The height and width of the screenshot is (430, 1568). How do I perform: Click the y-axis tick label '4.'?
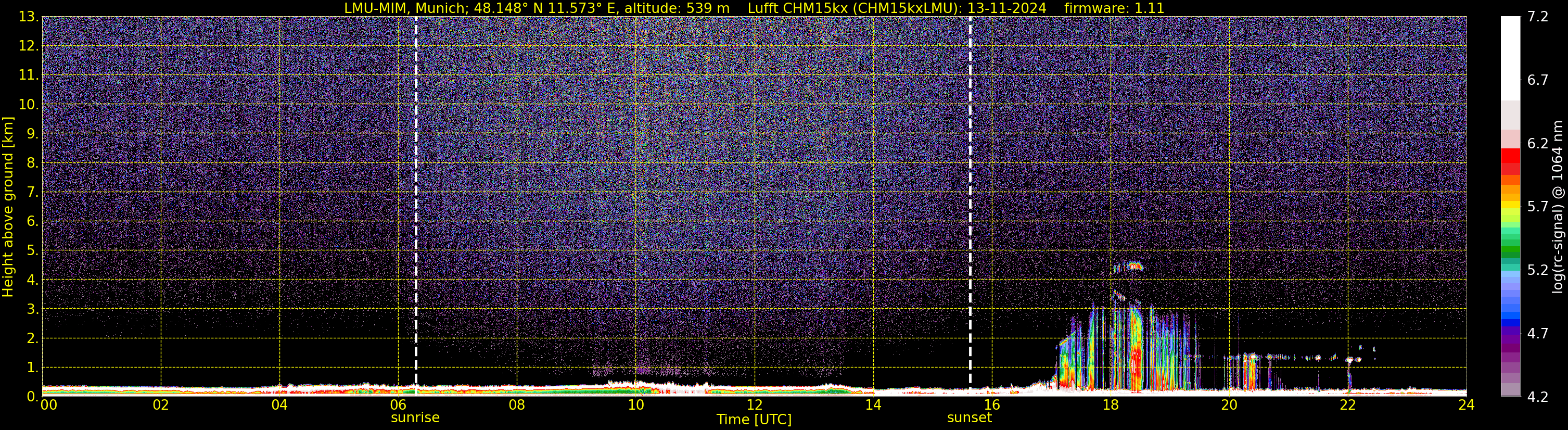click(x=32, y=280)
